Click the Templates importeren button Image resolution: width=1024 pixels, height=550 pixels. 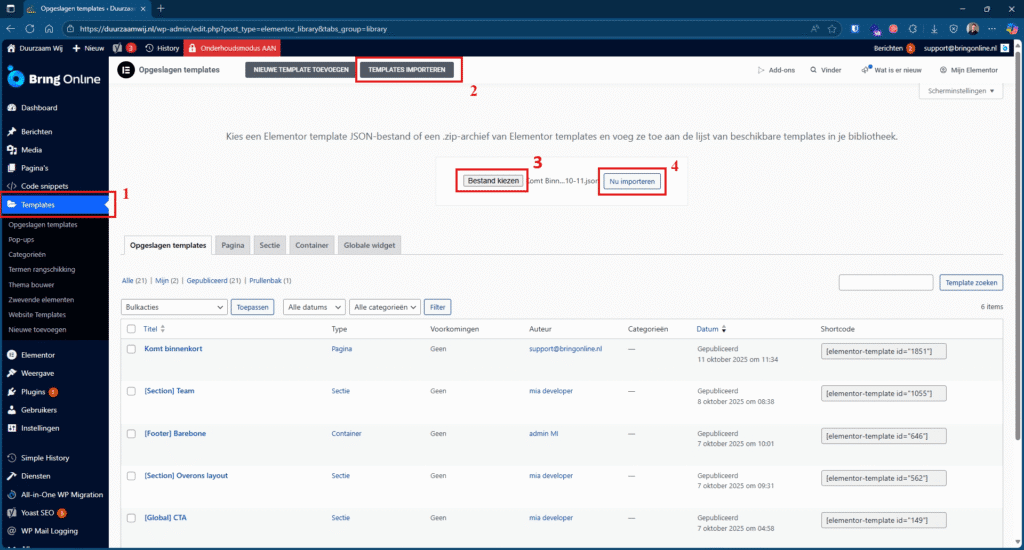pyautogui.click(x=409, y=70)
